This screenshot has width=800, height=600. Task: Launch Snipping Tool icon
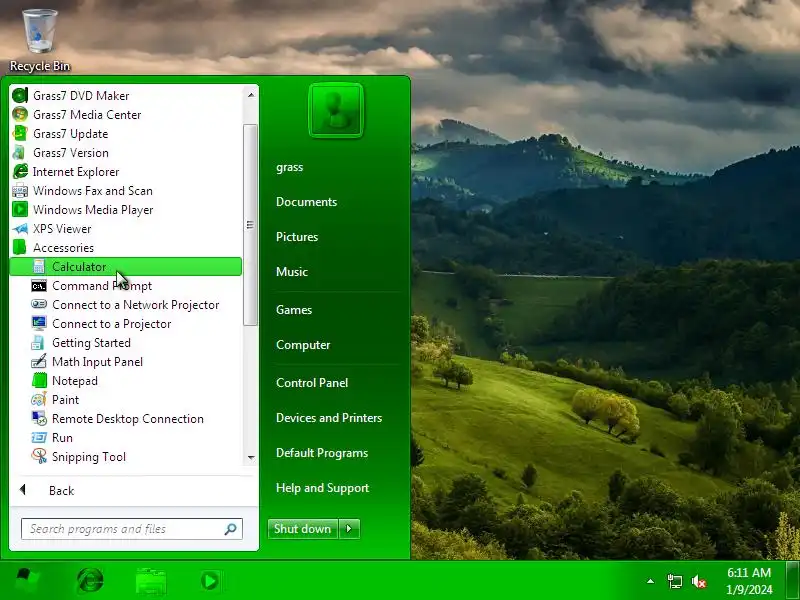click(x=39, y=456)
